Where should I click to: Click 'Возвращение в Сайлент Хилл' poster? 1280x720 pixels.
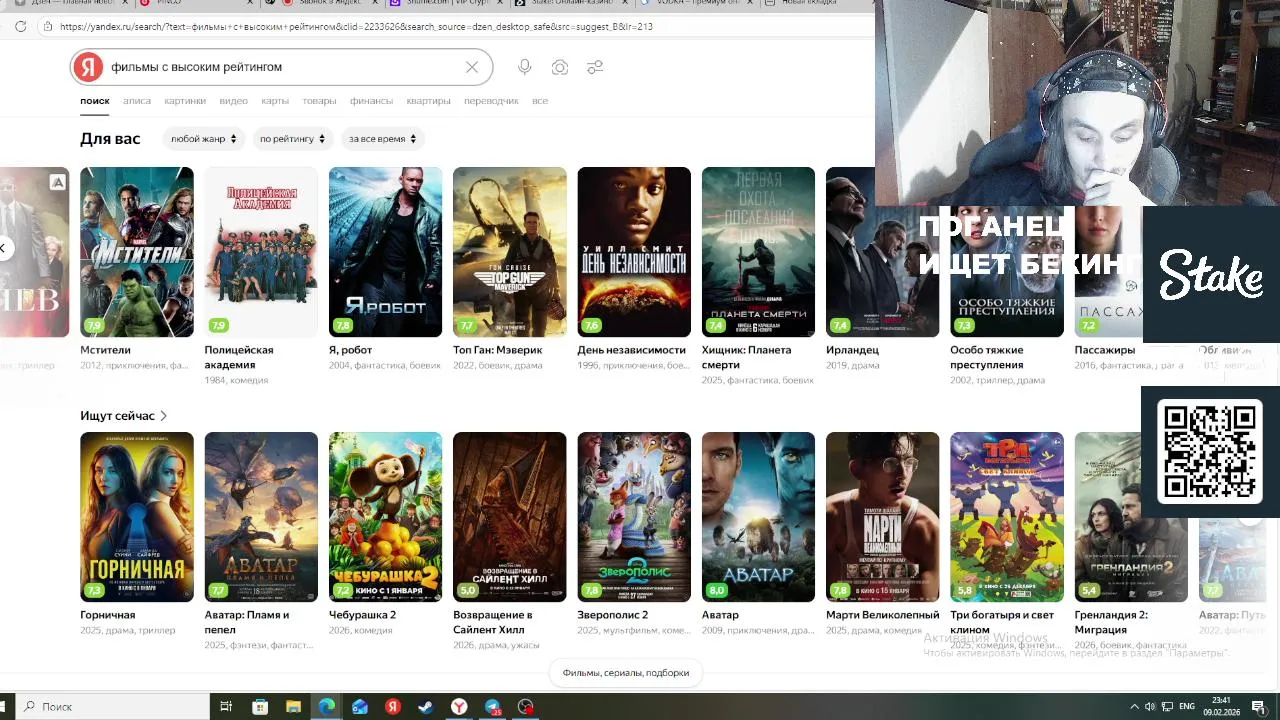click(x=509, y=517)
